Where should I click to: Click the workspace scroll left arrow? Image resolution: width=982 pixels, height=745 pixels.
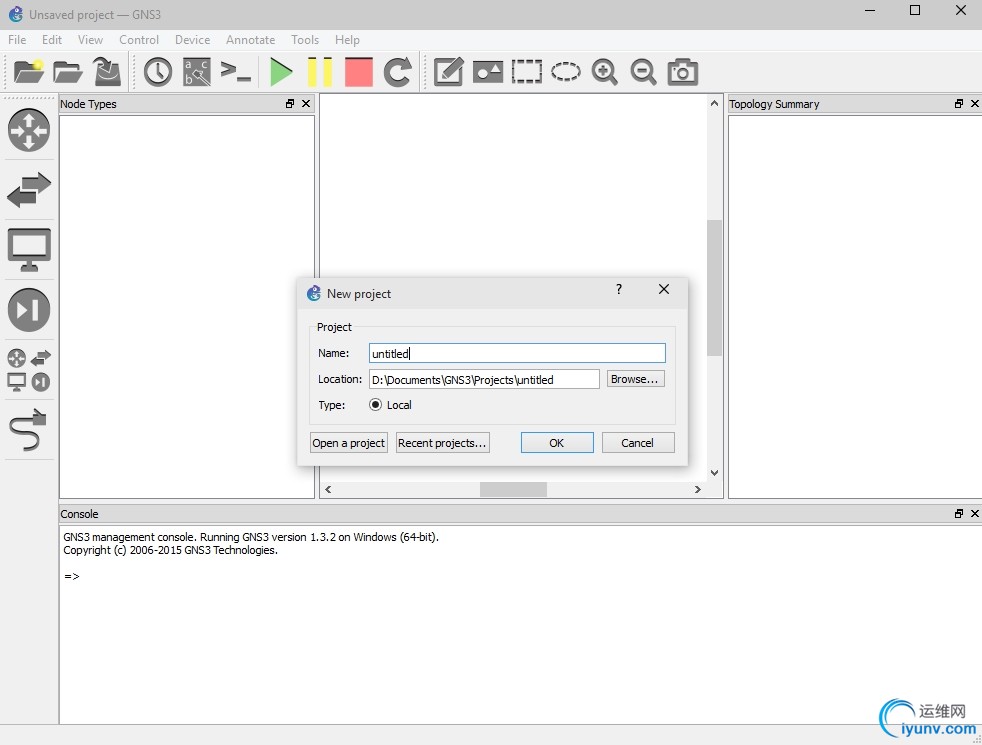[328, 490]
